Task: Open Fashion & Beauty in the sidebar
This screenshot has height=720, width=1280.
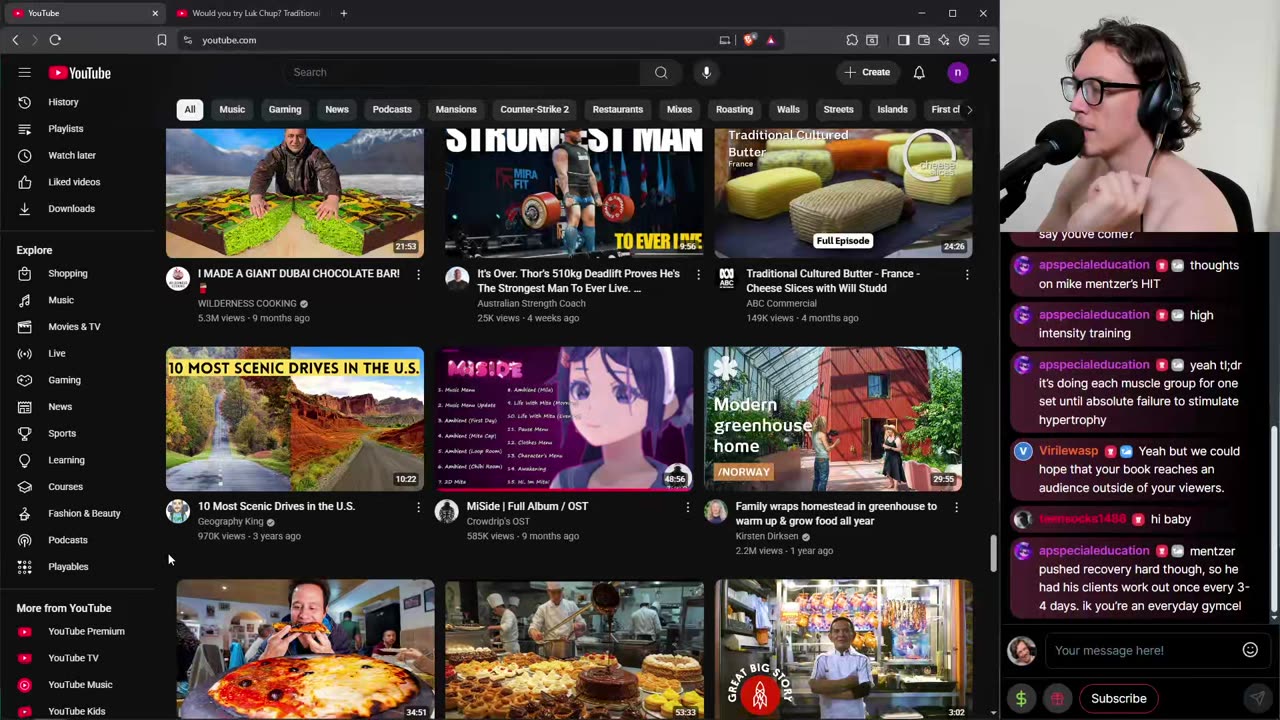Action: (84, 513)
